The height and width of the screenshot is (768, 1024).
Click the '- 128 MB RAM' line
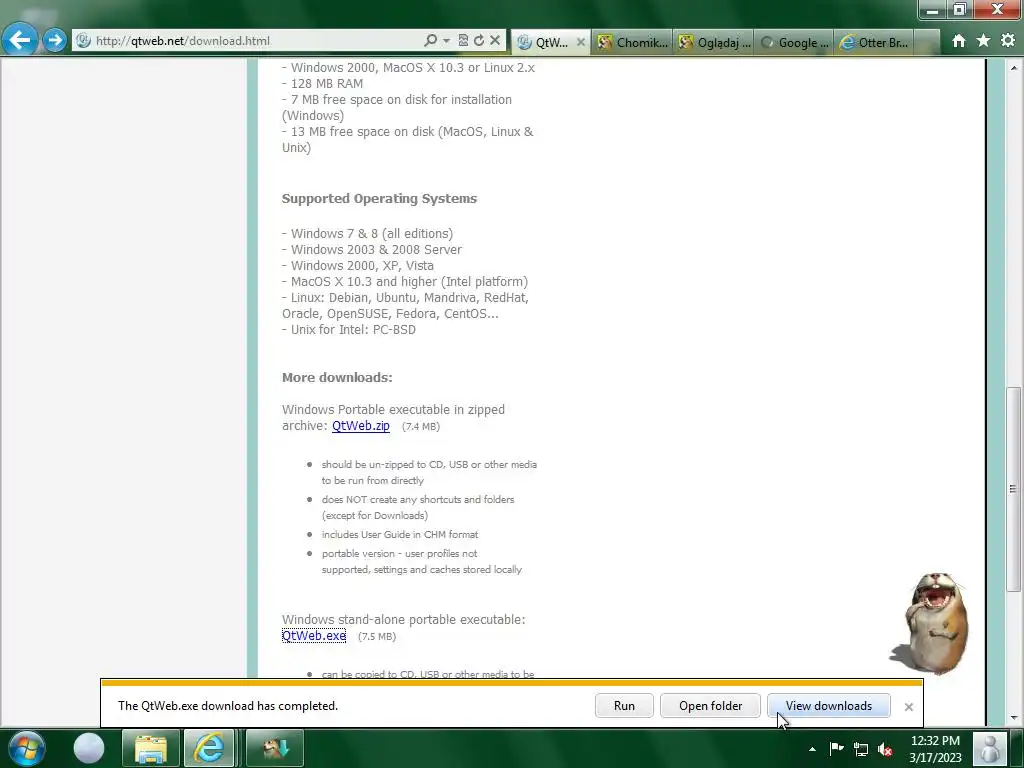point(323,84)
